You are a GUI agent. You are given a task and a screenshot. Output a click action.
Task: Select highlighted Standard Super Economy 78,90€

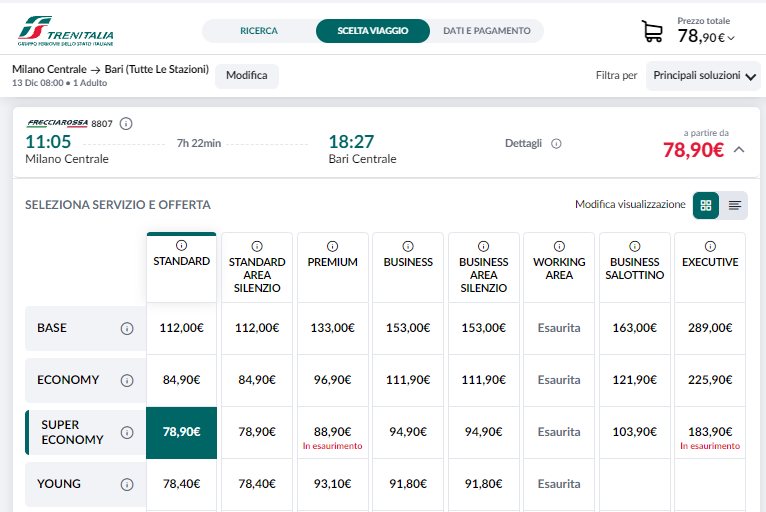tap(181, 432)
